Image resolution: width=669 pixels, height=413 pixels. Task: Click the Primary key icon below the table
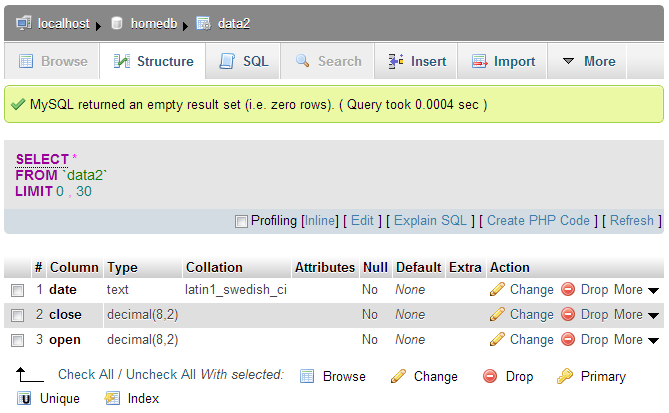(x=565, y=376)
